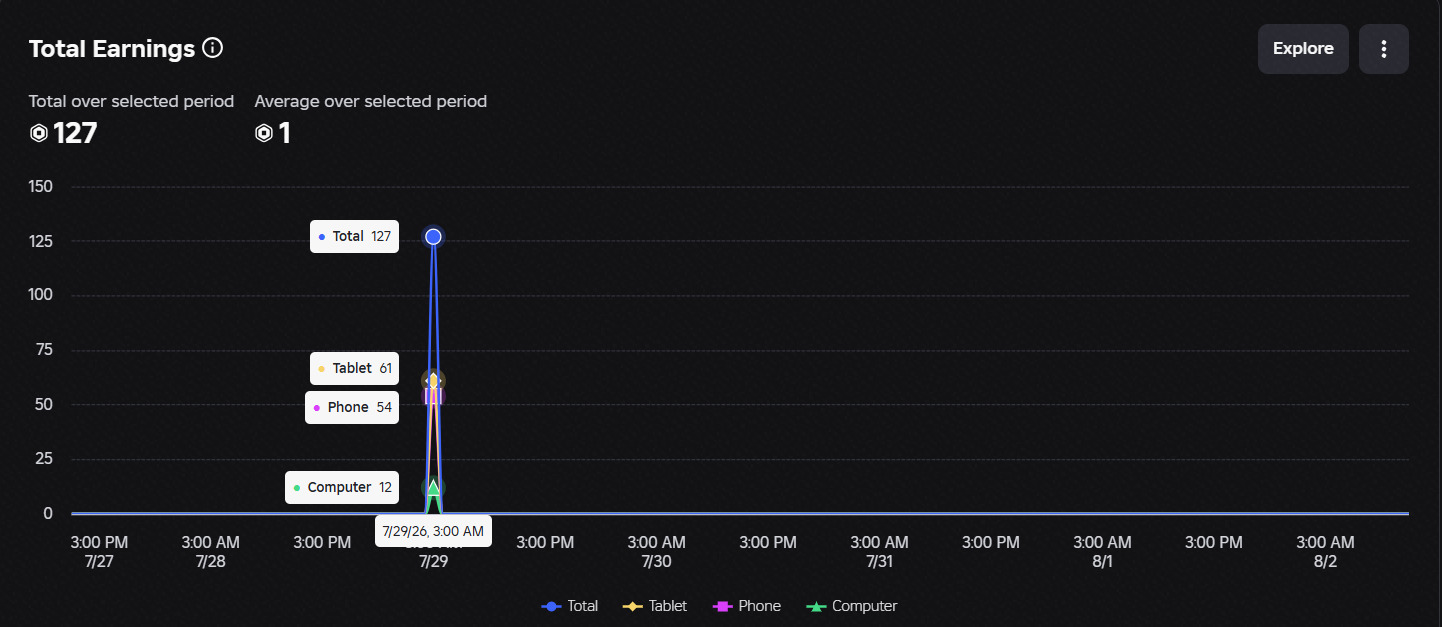Click the green Computer triangle marker on chart
The height and width of the screenshot is (627, 1442).
tap(433, 488)
